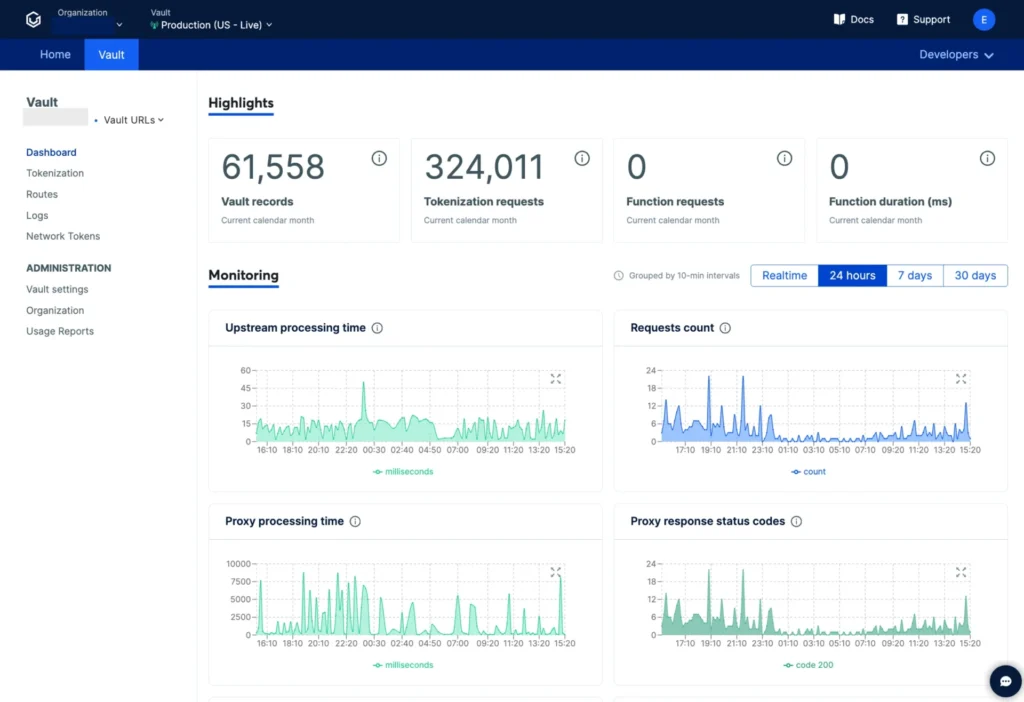The image size is (1024, 702).
Task: Select the 24 hours time range
Action: pyautogui.click(x=852, y=276)
